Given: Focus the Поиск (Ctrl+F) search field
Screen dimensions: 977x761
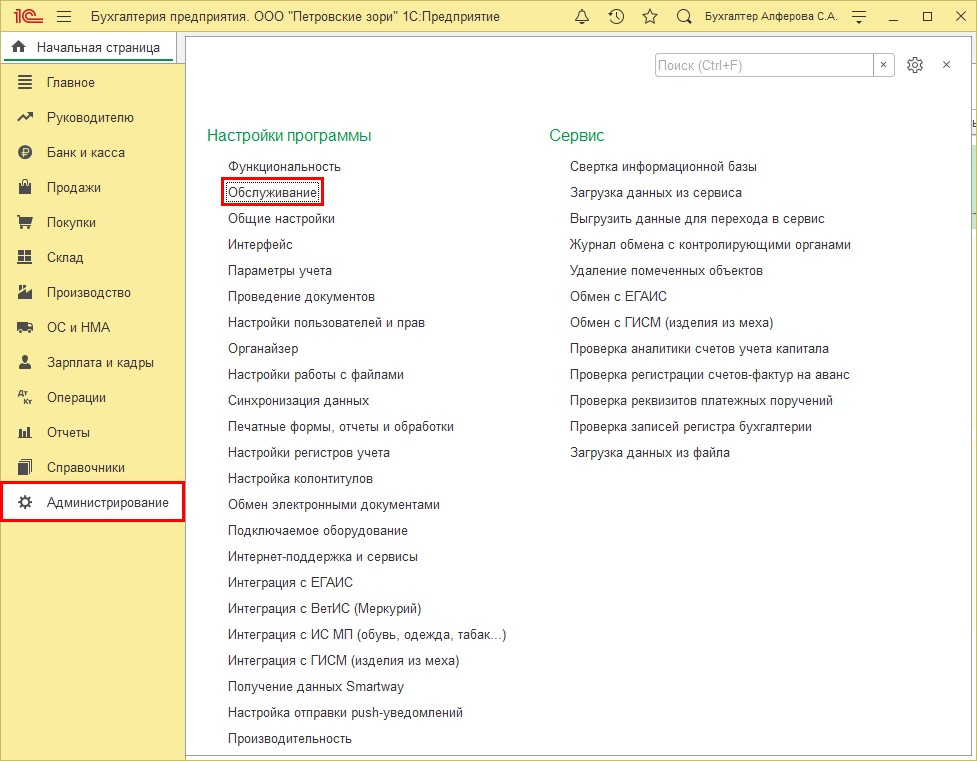Looking at the screenshot, I should tap(764, 65).
